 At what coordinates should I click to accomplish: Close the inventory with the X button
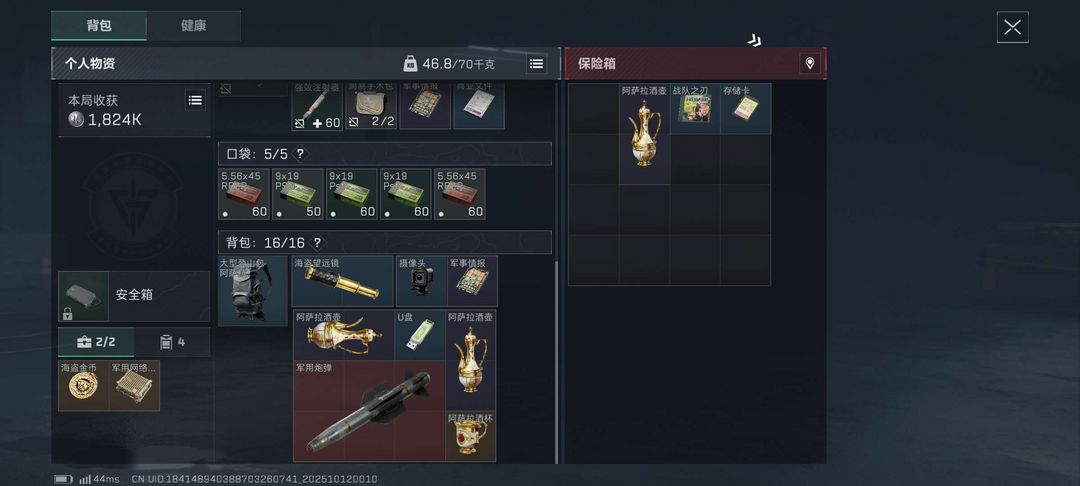(x=1012, y=28)
